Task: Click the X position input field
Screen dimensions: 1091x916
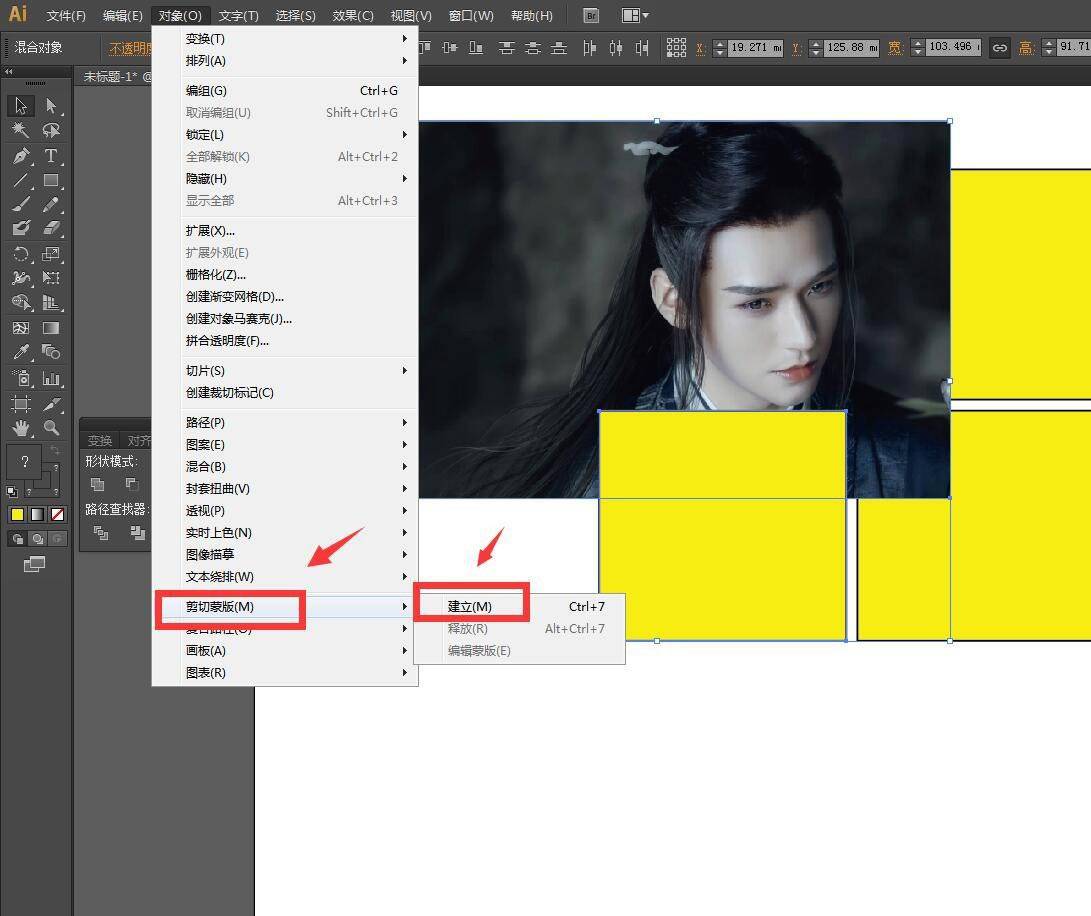Action: (754, 48)
